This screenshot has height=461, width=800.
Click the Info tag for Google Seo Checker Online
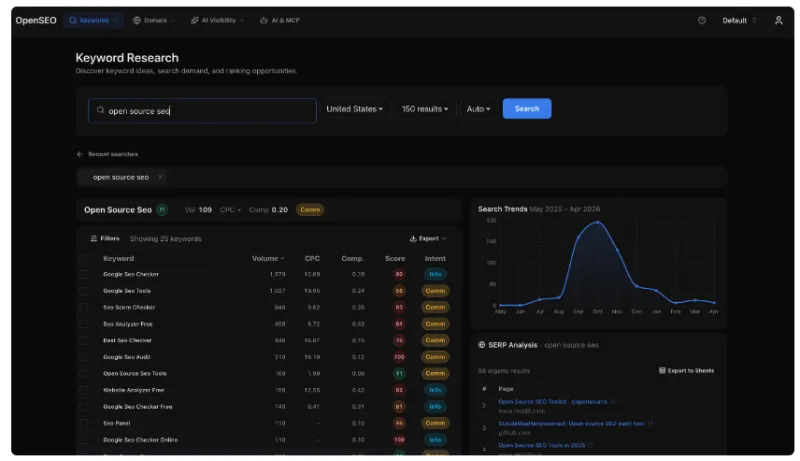(435, 440)
